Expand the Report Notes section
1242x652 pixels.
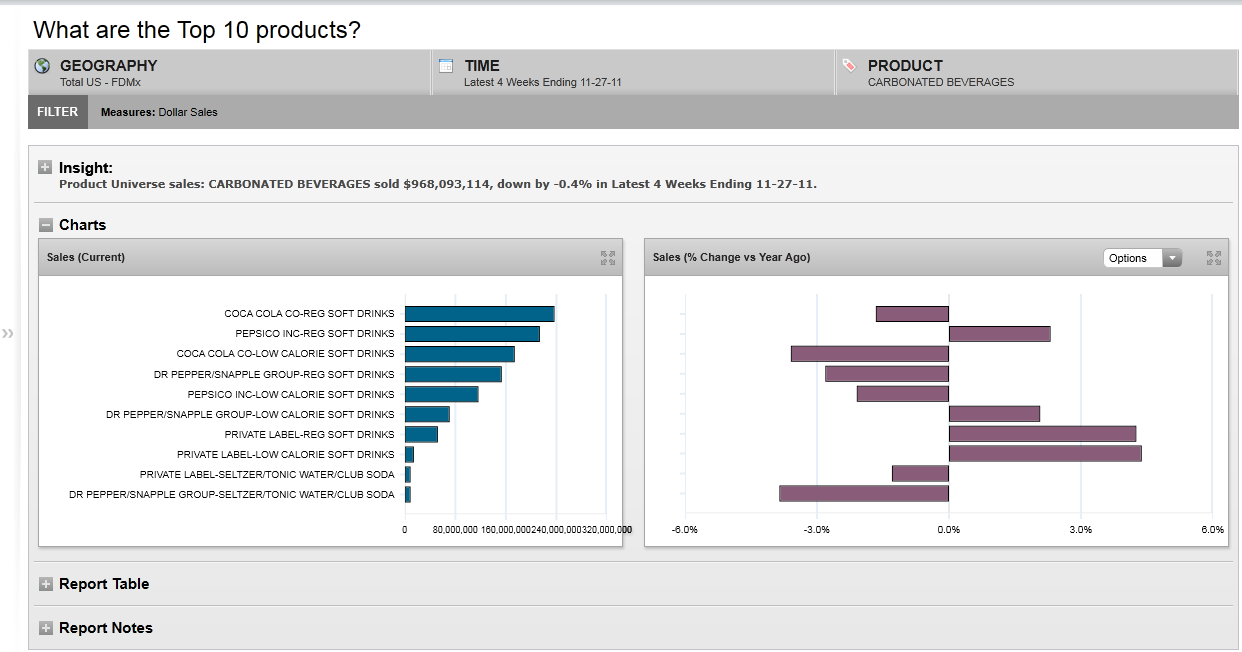(45, 628)
